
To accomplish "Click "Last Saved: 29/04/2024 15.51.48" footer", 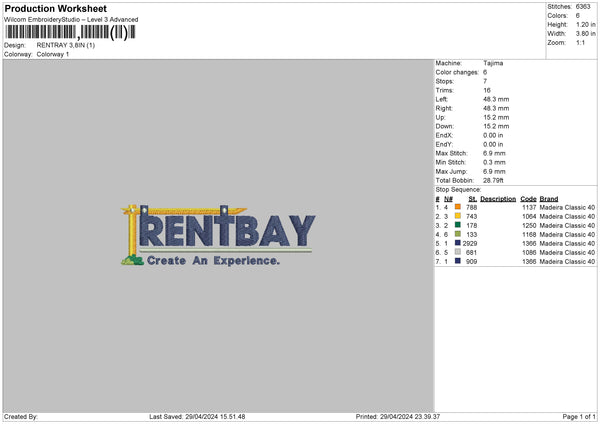I will coord(197,416).
